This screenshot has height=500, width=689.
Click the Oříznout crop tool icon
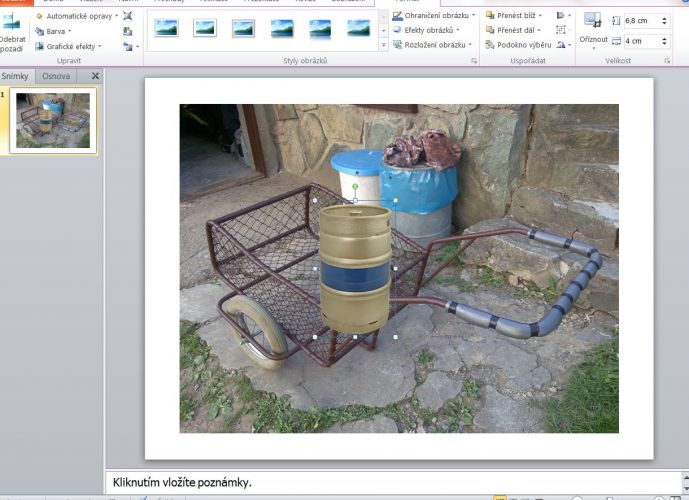[593, 21]
